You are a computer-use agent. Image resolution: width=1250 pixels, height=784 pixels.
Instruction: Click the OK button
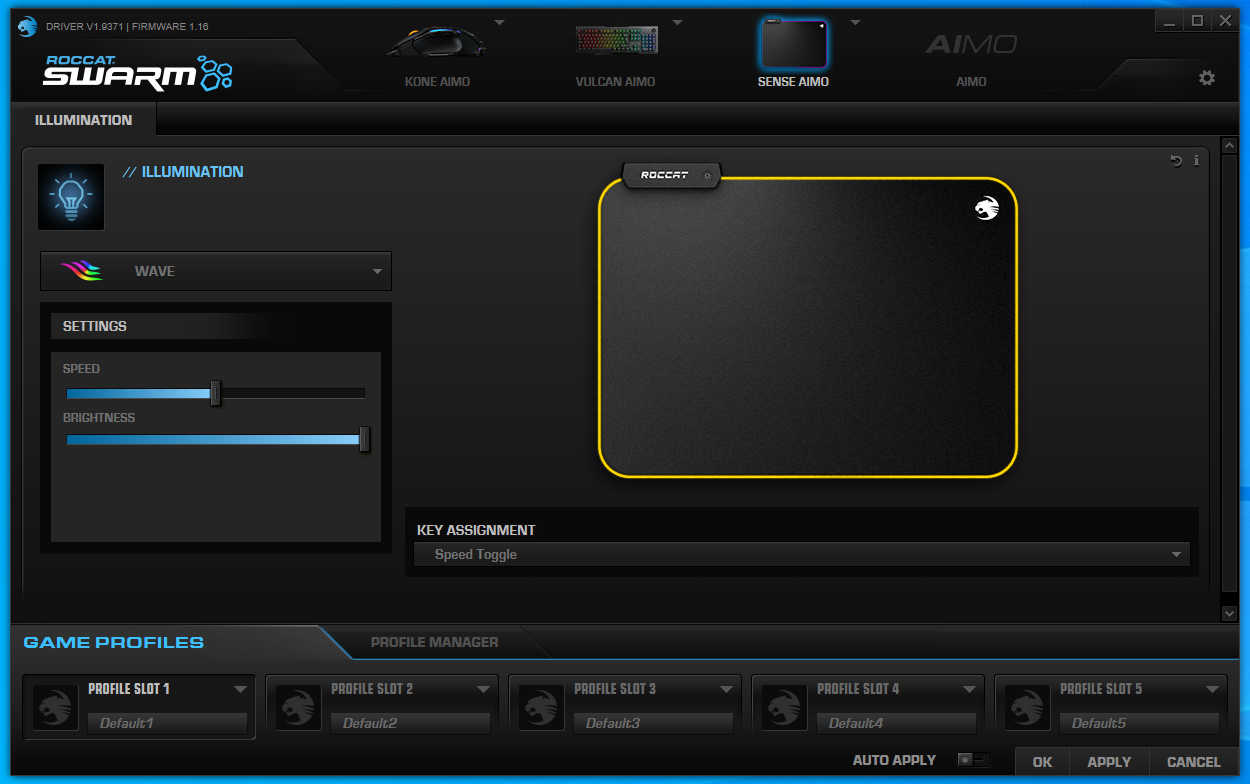pos(1042,762)
